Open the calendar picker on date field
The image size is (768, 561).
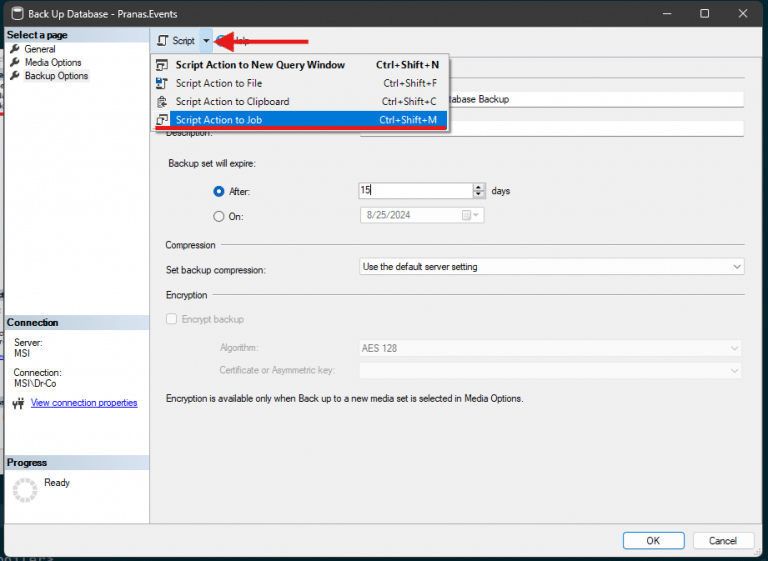[x=467, y=215]
